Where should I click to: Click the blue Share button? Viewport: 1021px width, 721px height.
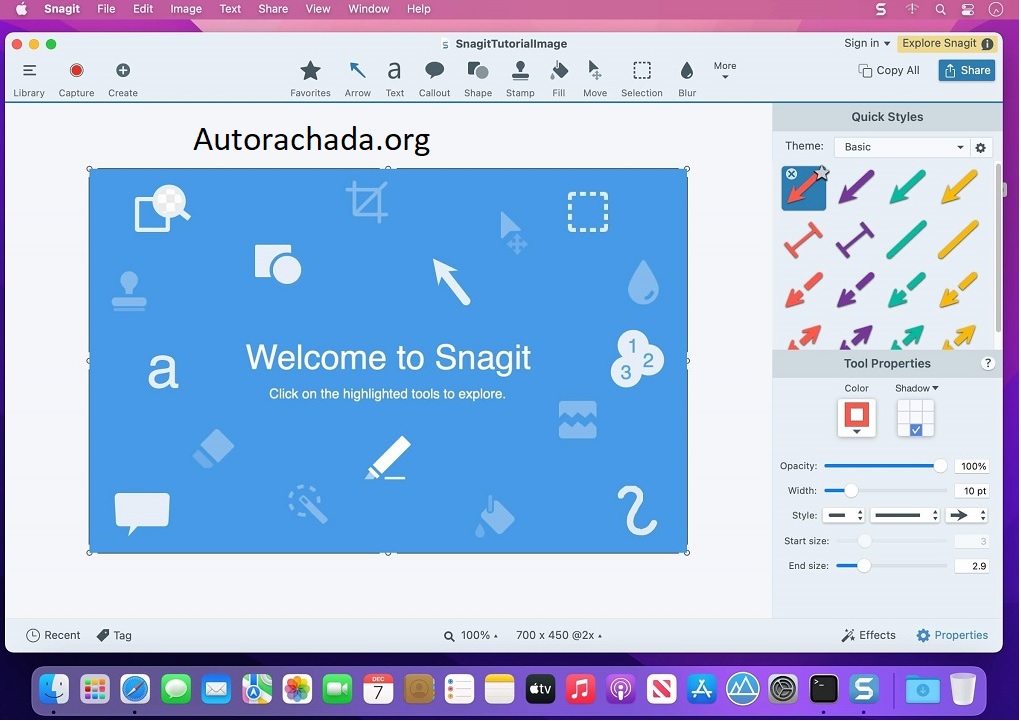[966, 70]
